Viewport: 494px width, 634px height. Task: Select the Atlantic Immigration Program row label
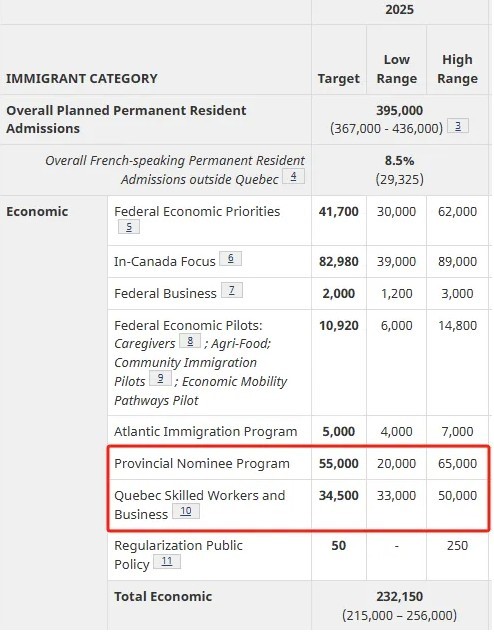pyautogui.click(x=205, y=431)
